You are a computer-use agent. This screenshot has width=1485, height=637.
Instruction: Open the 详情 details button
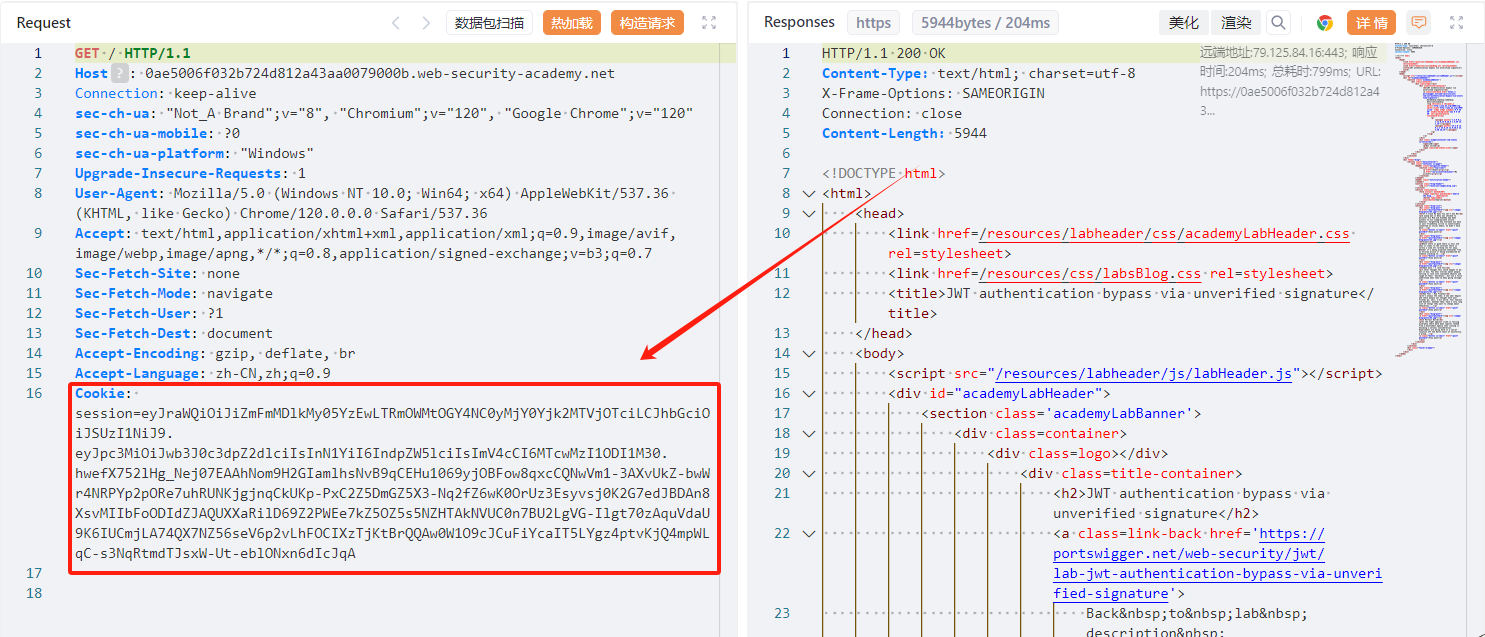[x=1371, y=23]
